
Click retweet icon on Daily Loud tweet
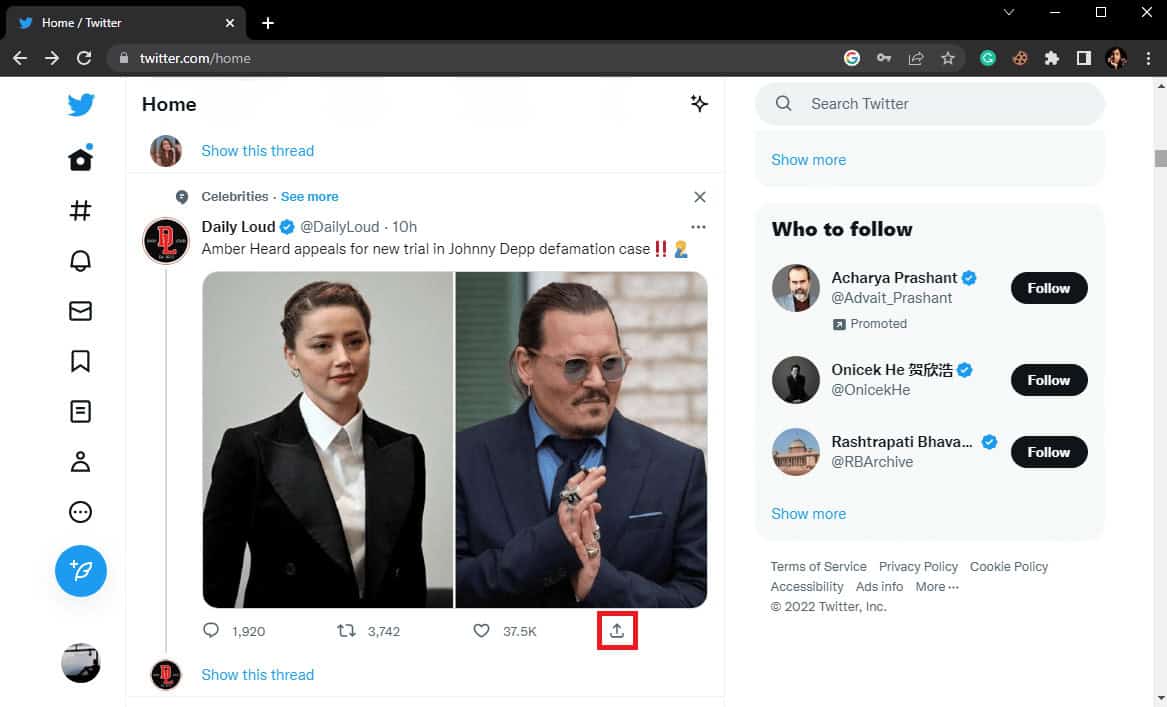click(x=346, y=630)
